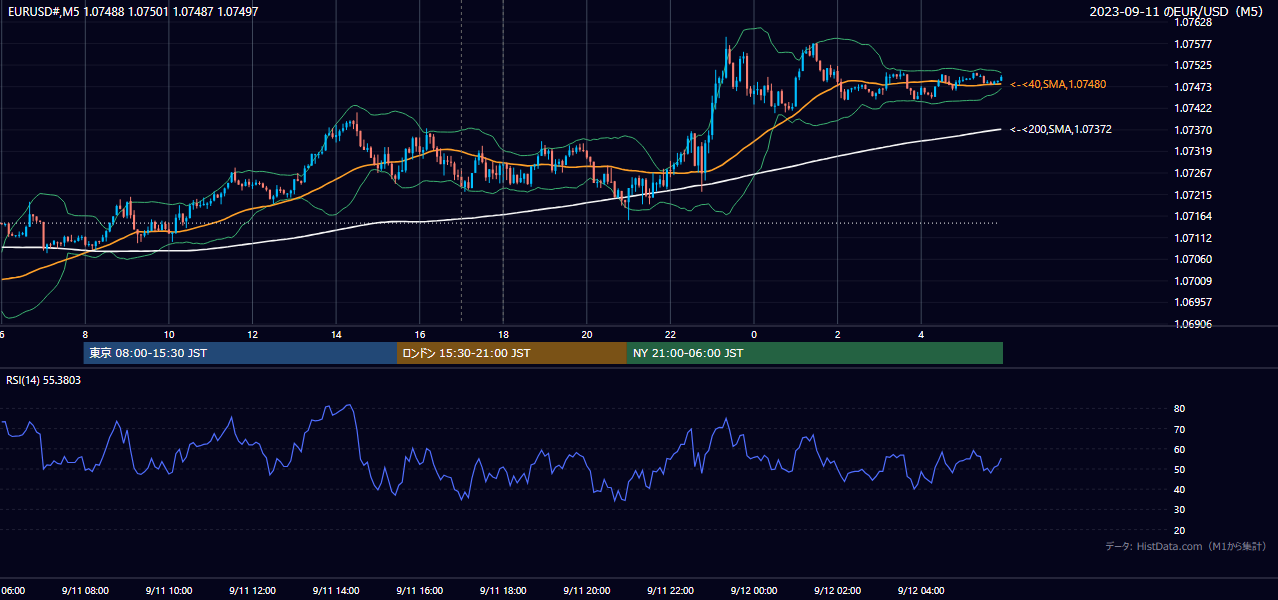Viewport: 1278px width, 600px height.
Task: Click hour label 14 under price chart
Action: coord(336,335)
